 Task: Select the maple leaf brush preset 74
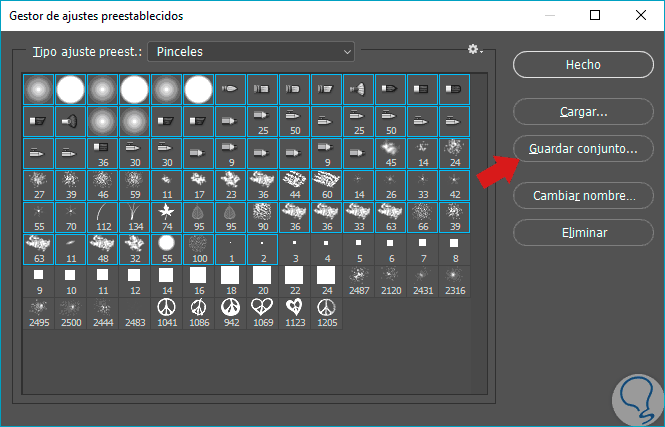[x=167, y=216]
